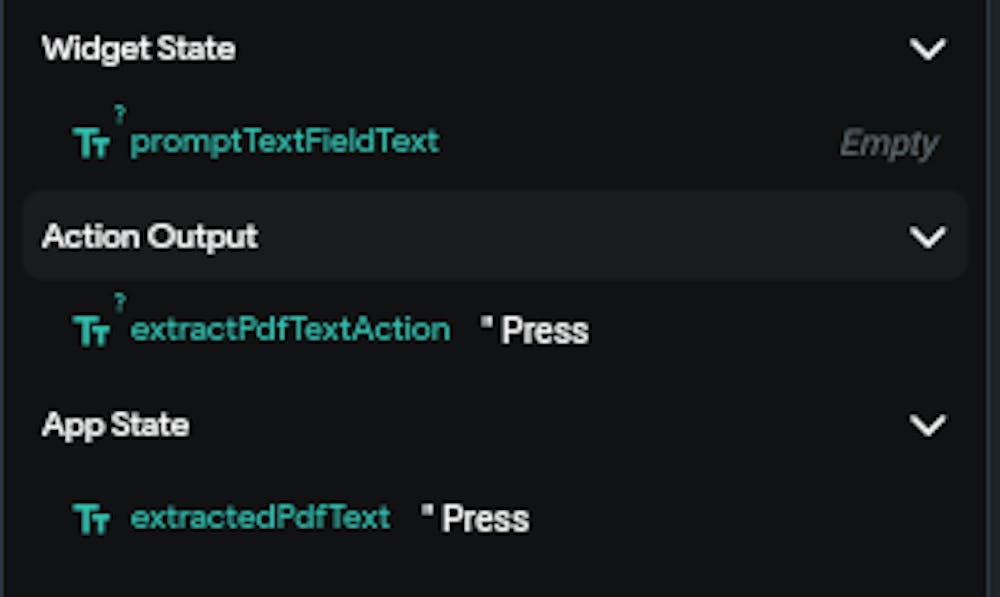1000x597 pixels.
Task: Click the text type icon beside extractedPdfText
Action: click(91, 519)
